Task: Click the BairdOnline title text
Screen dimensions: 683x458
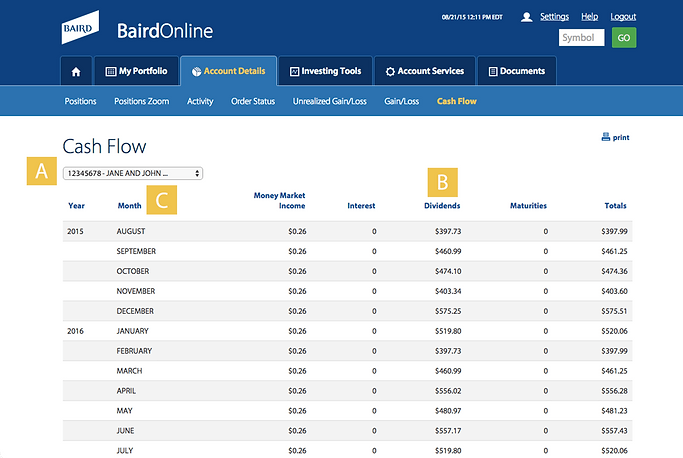Action: coord(165,31)
